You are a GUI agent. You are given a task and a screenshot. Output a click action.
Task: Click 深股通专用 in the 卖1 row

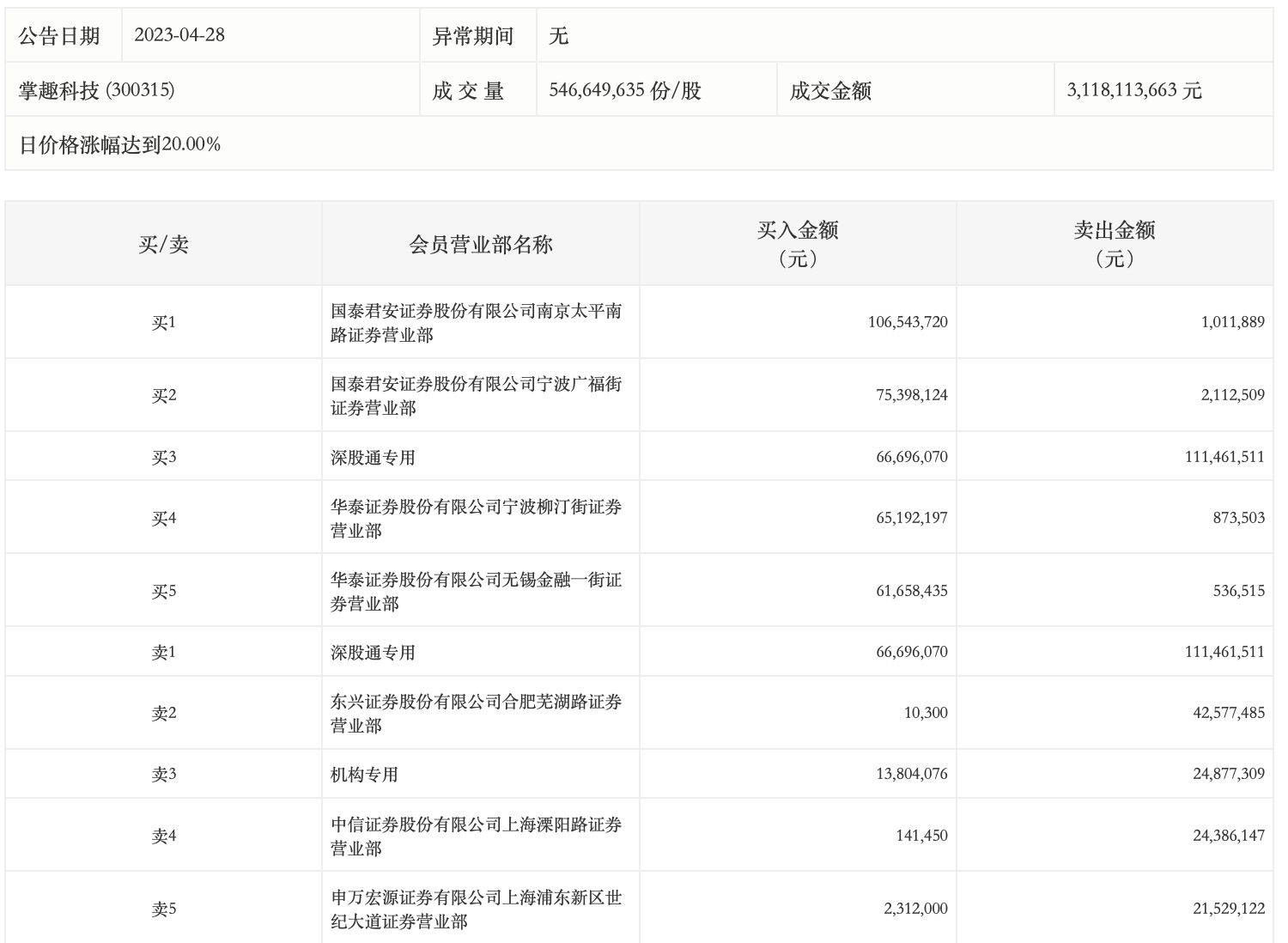pos(373,653)
